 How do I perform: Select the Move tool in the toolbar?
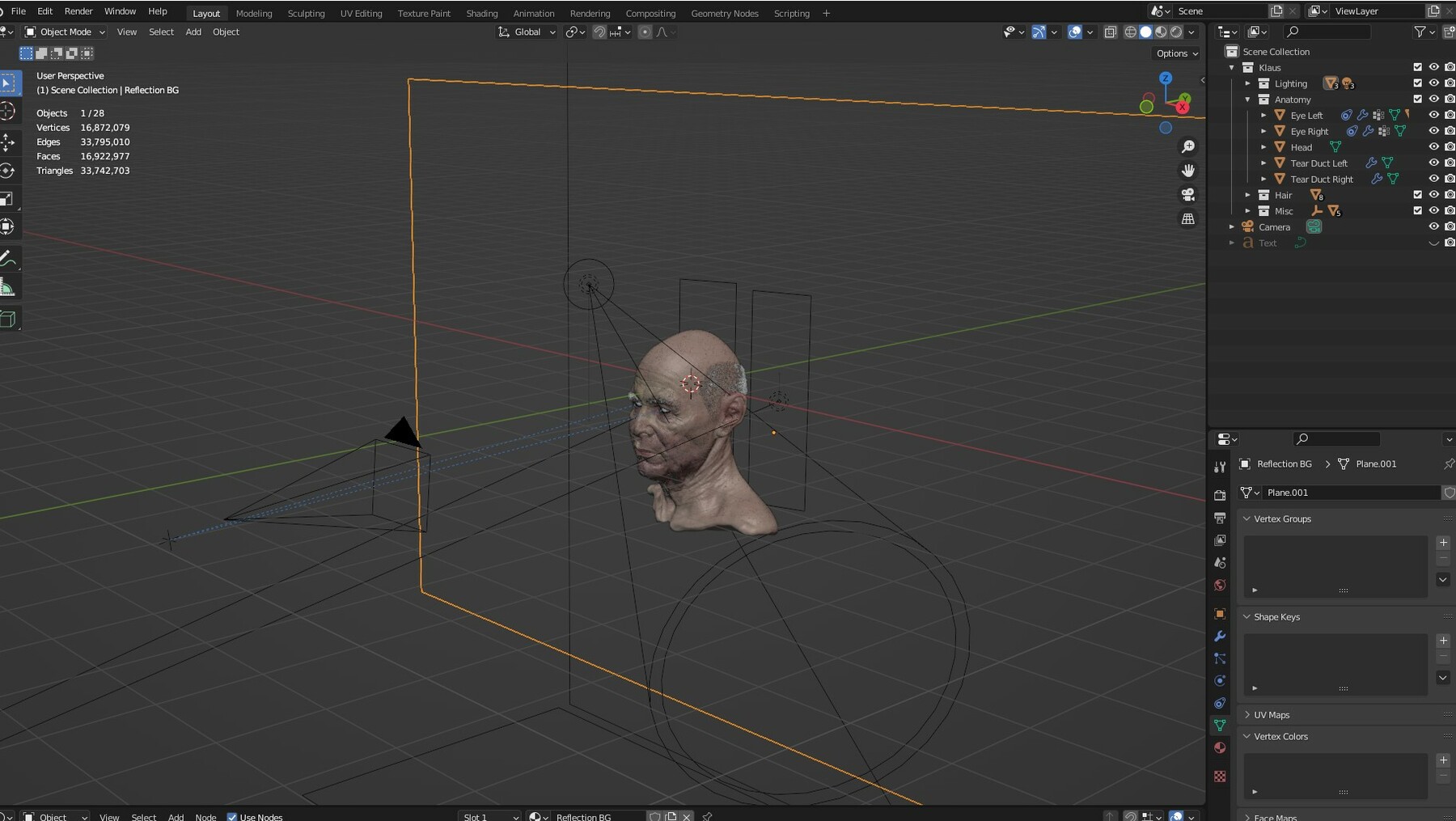pyautogui.click(x=10, y=142)
